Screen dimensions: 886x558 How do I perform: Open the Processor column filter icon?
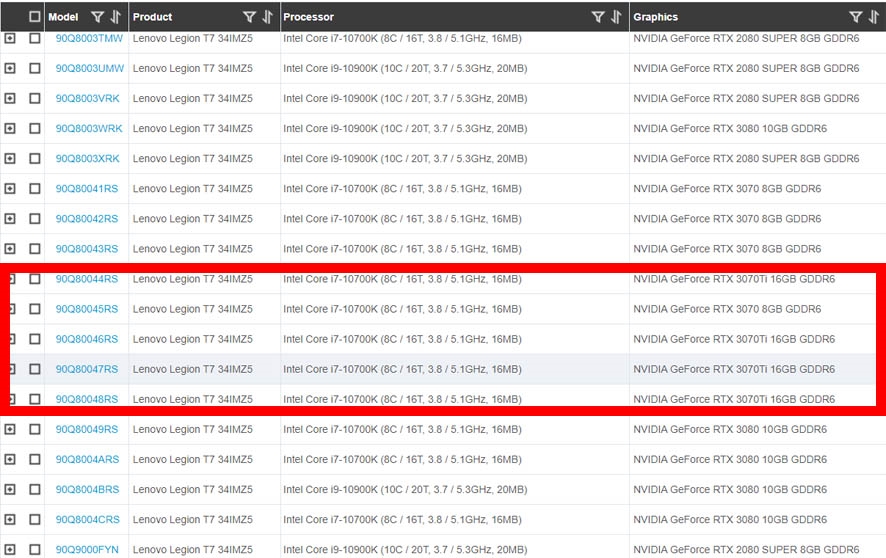click(598, 17)
